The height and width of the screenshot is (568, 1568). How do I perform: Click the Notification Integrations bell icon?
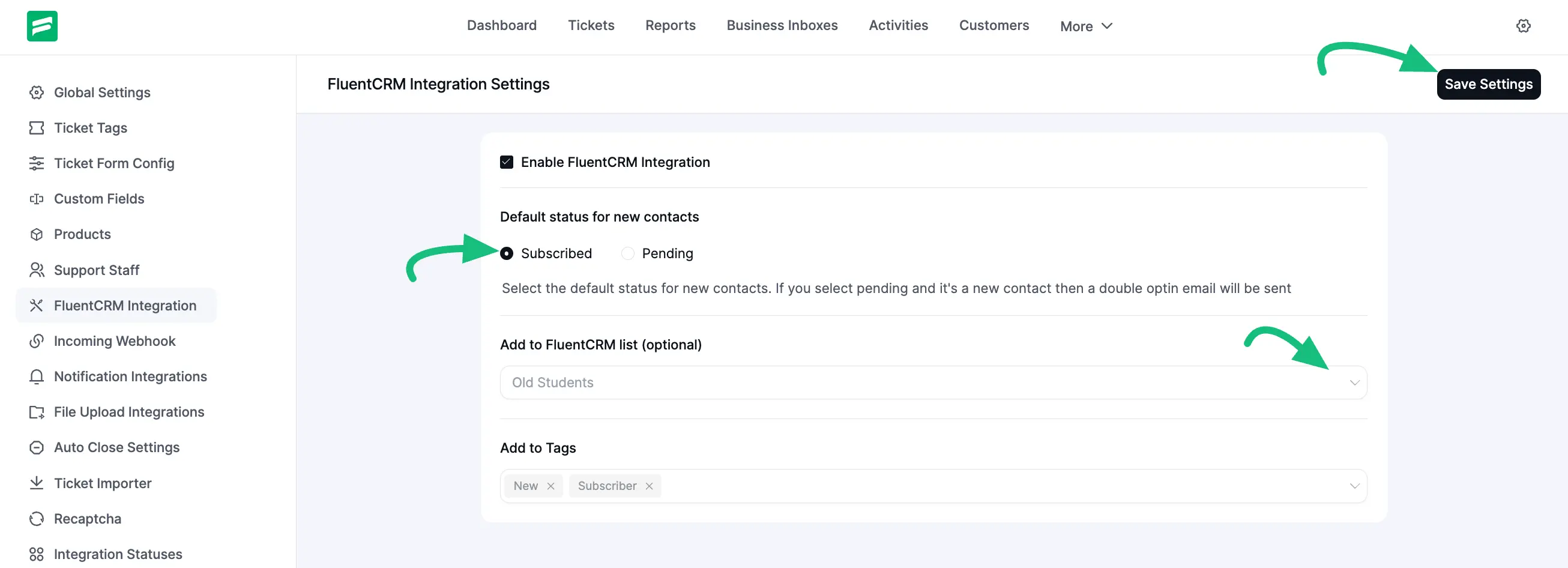point(37,376)
